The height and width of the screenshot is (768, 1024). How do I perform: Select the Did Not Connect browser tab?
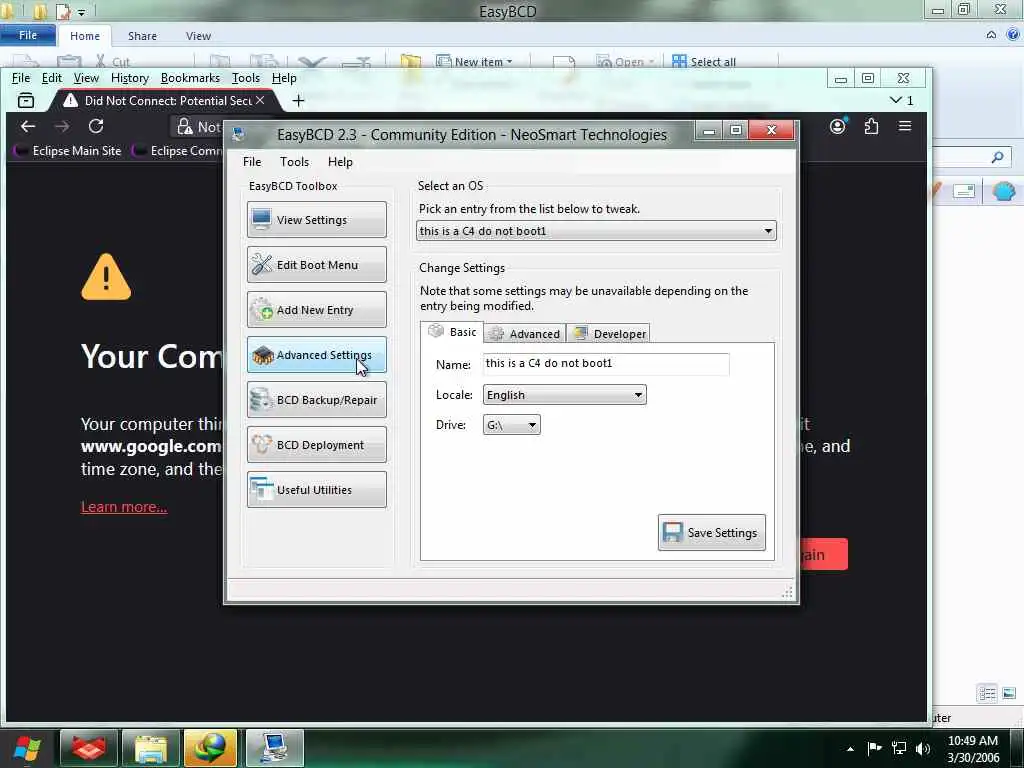(167, 101)
